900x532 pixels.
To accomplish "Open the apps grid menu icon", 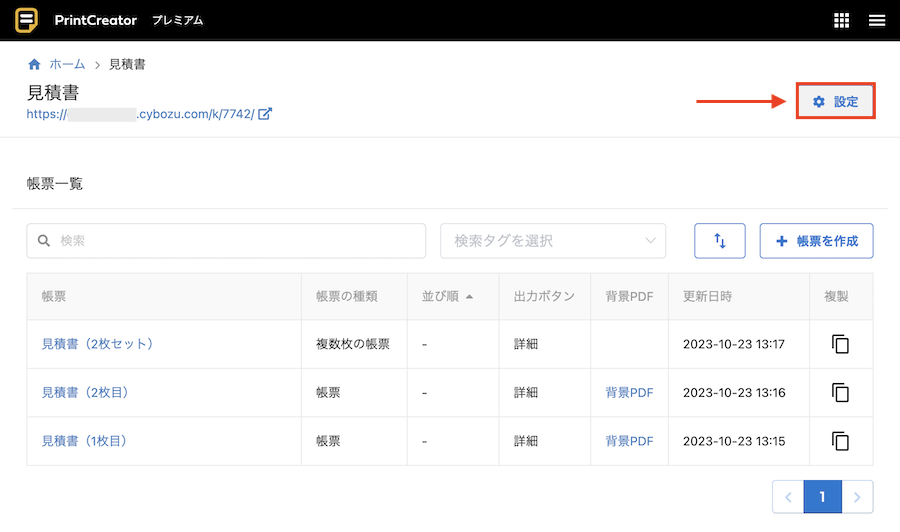I will [841, 21].
